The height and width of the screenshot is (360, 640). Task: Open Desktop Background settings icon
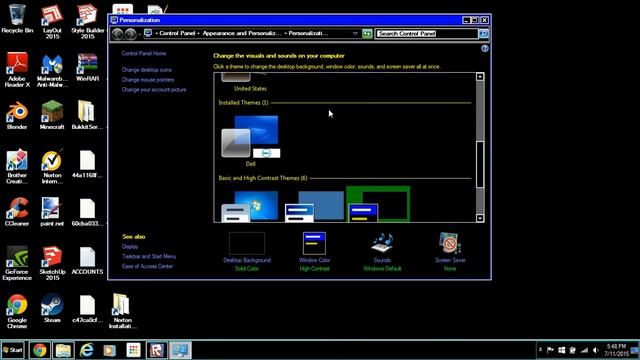click(247, 244)
